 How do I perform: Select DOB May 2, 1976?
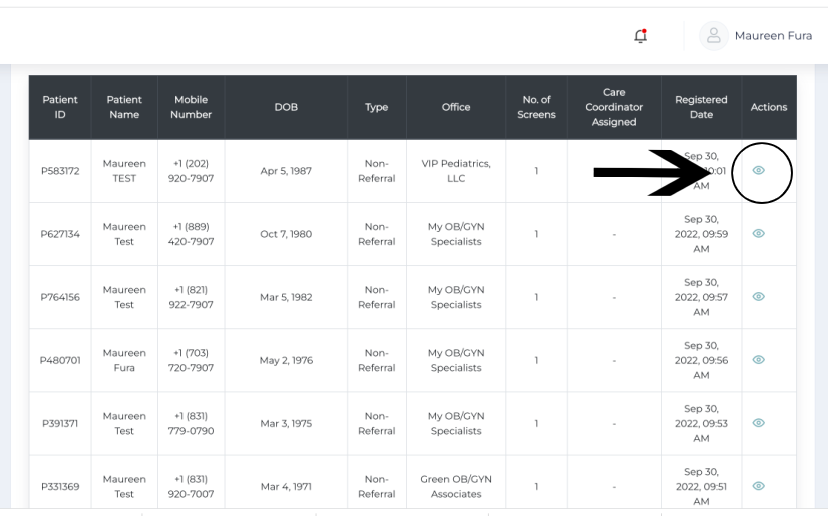pos(286,360)
